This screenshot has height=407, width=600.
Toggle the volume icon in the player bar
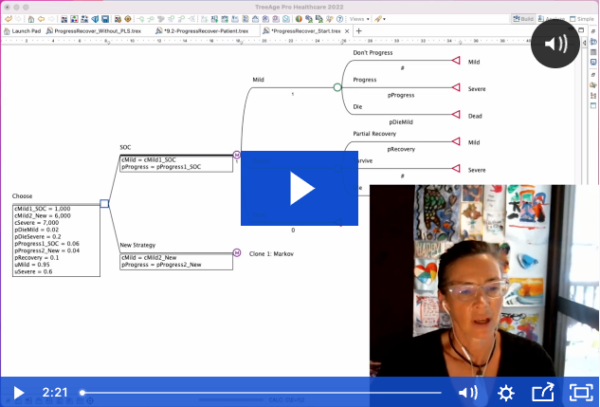467,392
